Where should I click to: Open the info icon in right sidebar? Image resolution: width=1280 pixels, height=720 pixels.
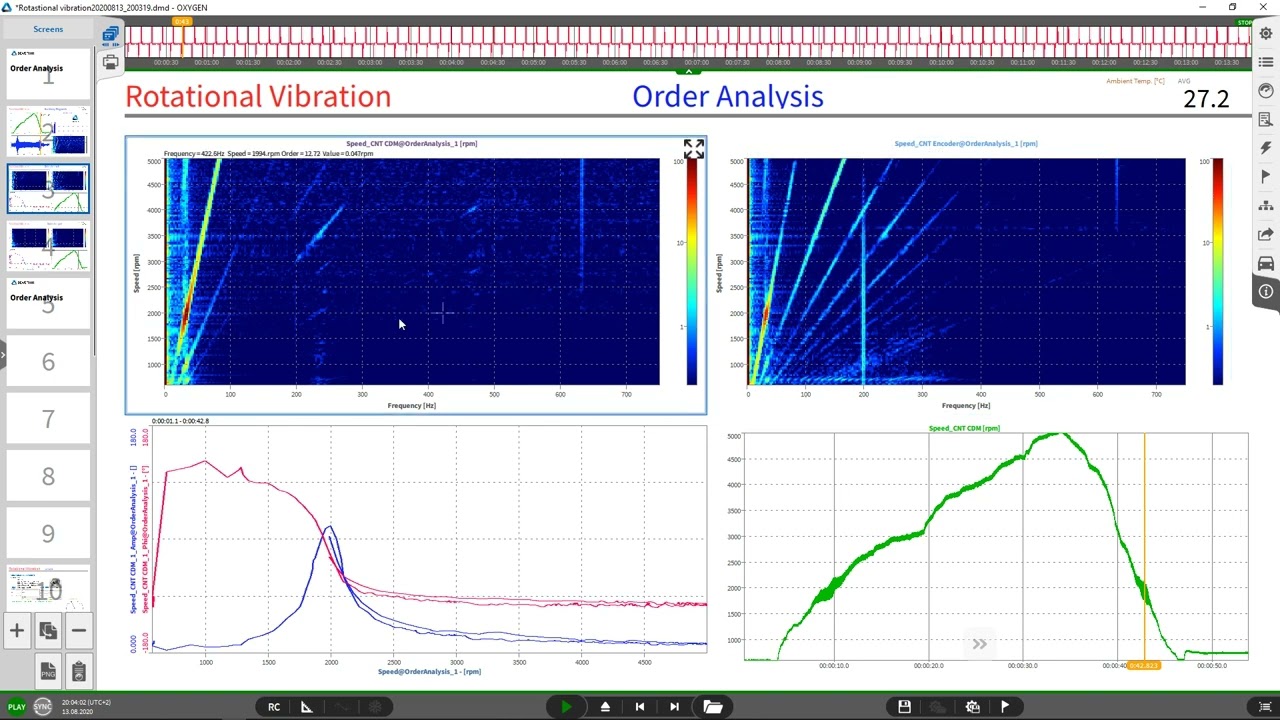[x=1266, y=292]
